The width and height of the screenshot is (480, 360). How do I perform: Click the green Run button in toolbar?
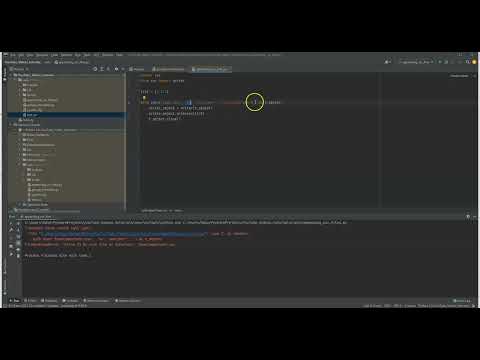tap(440, 62)
